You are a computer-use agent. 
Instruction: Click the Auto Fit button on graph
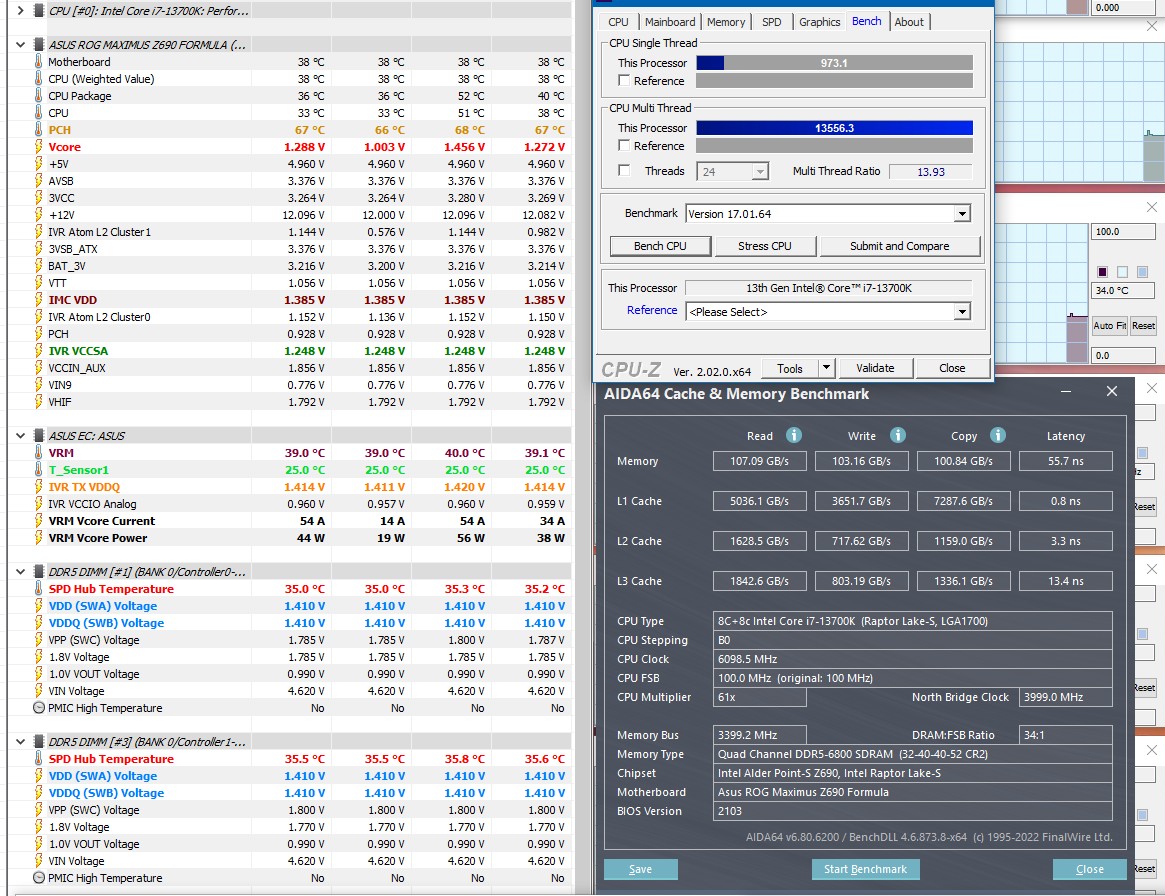1109,325
